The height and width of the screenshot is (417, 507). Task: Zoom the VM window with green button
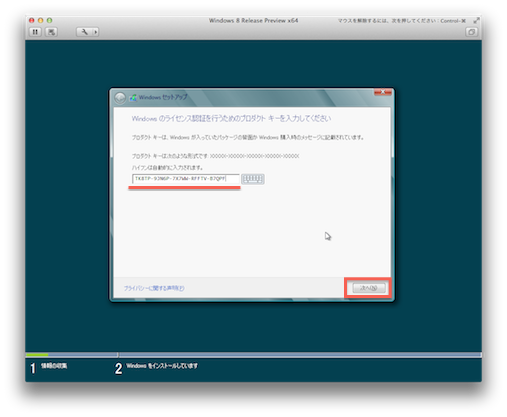tap(49, 20)
